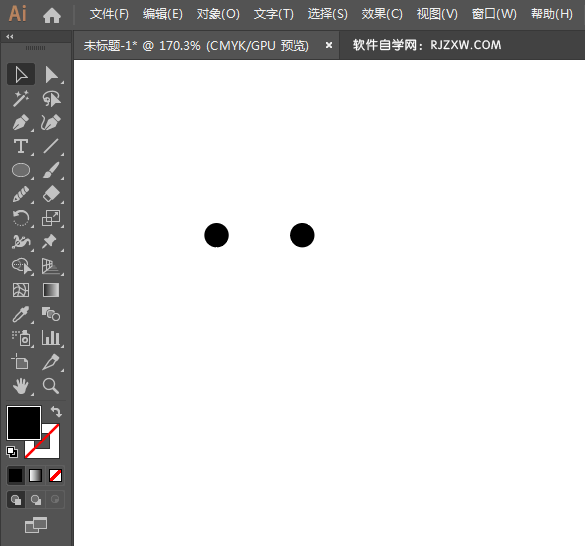585x546 pixels.
Task: Select the Eyedropper tool
Action: point(21,314)
